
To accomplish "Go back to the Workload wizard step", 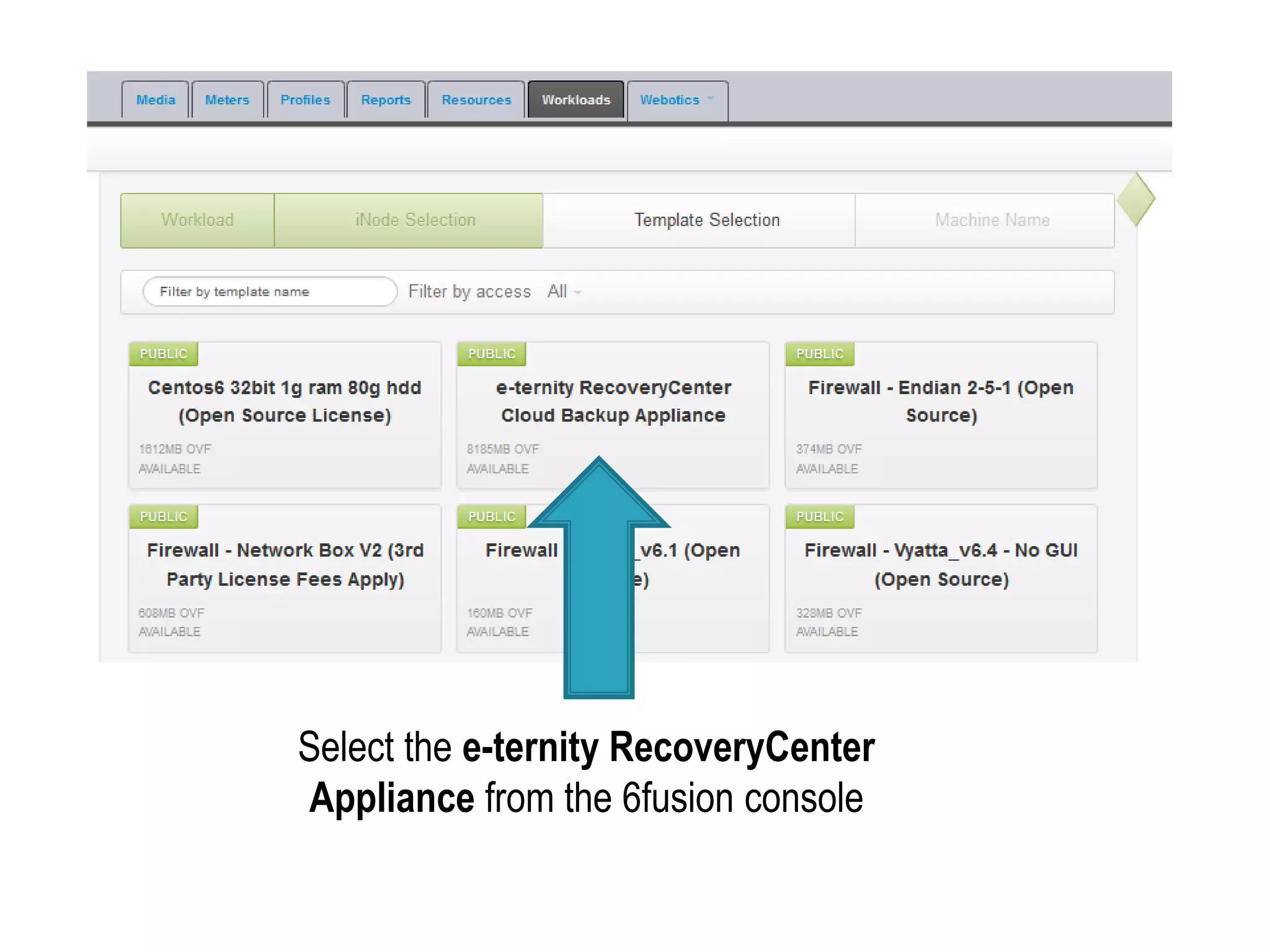I will click(197, 220).
